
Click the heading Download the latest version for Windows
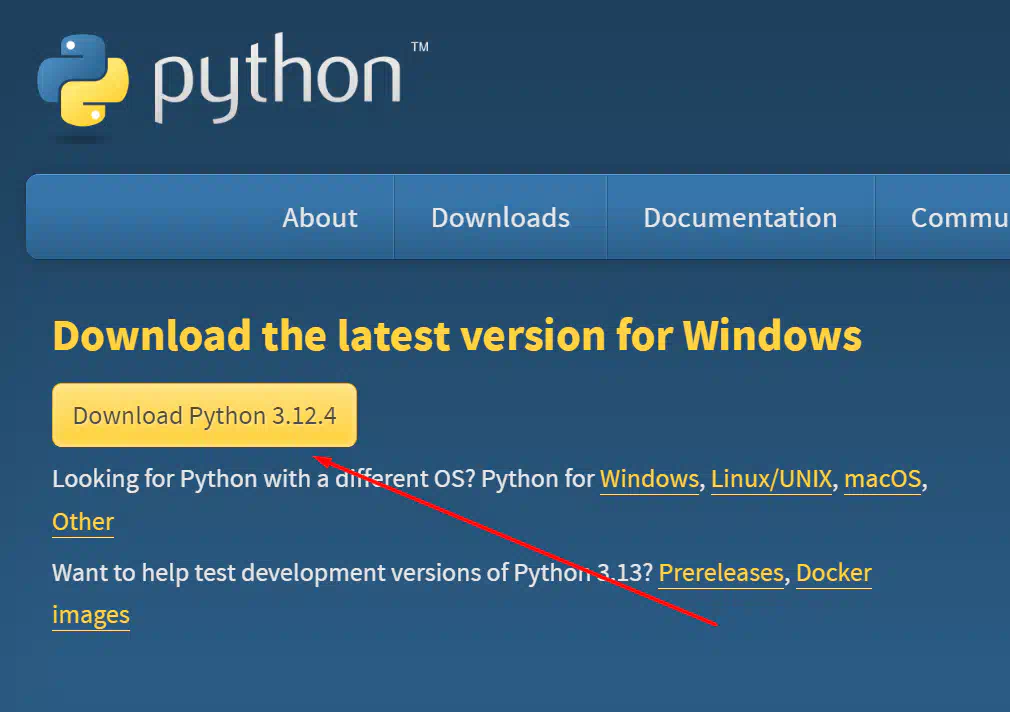[x=457, y=336]
